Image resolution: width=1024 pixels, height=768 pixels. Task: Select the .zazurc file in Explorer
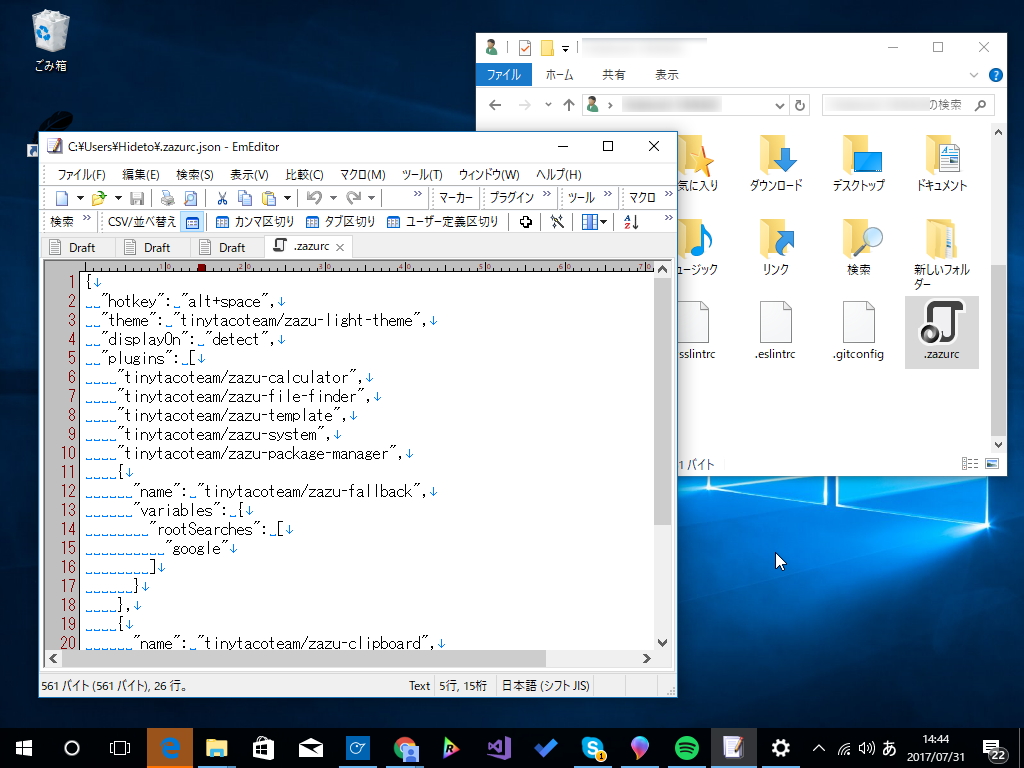[942, 332]
